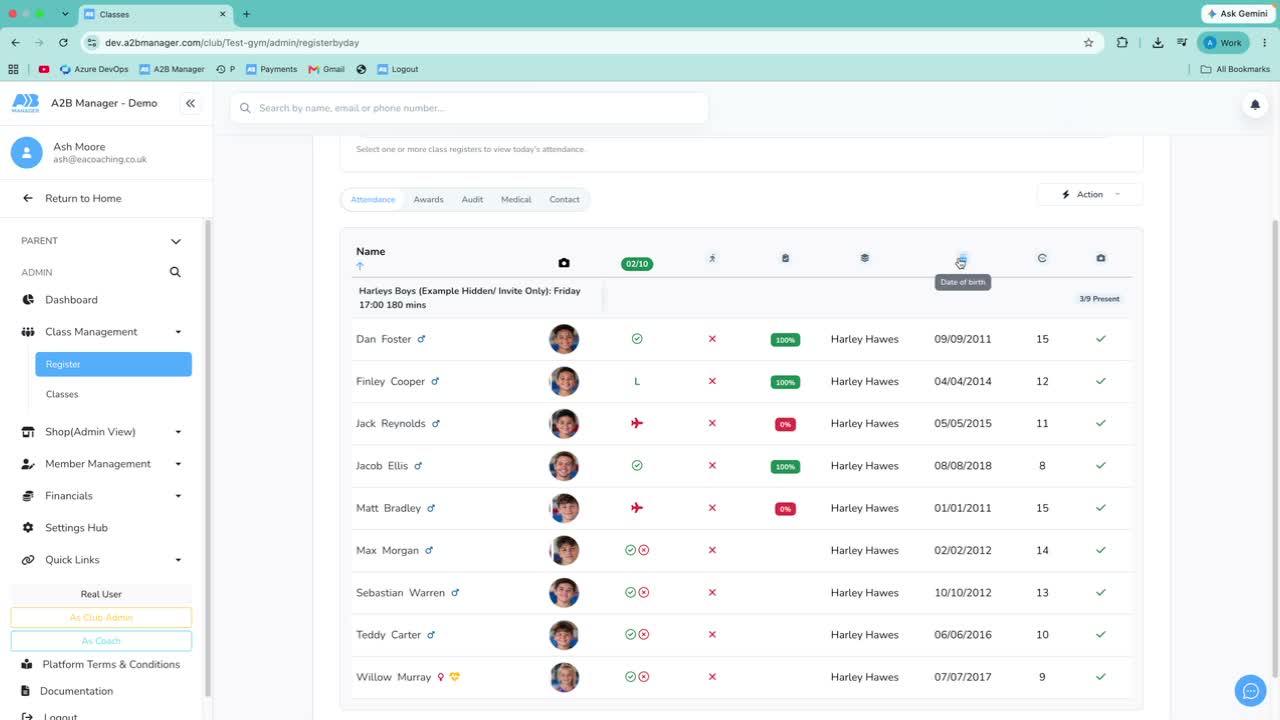Toggle Jack Reynolds' holiday plane marker
The image size is (1280, 720).
click(637, 423)
